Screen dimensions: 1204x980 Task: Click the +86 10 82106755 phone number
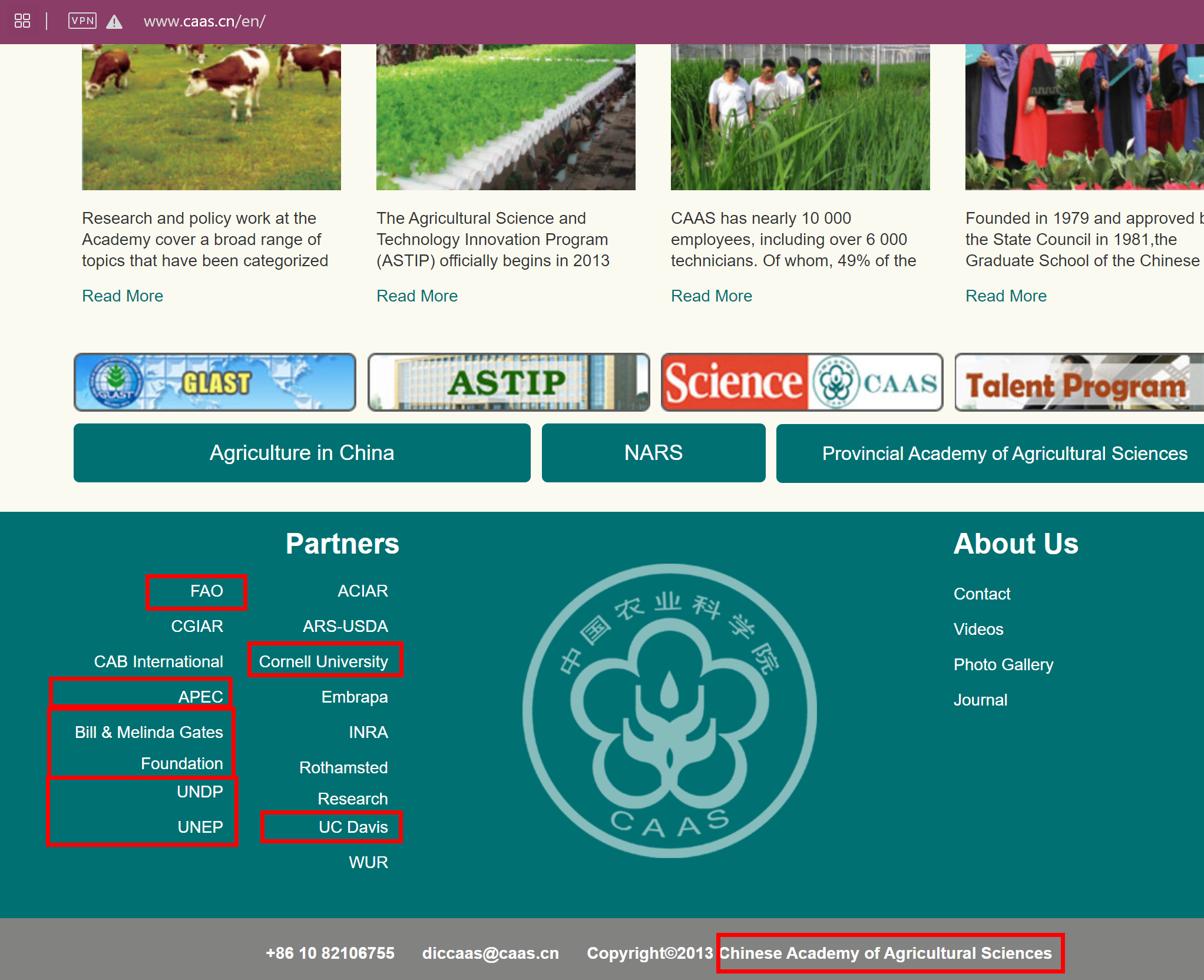pyautogui.click(x=330, y=953)
